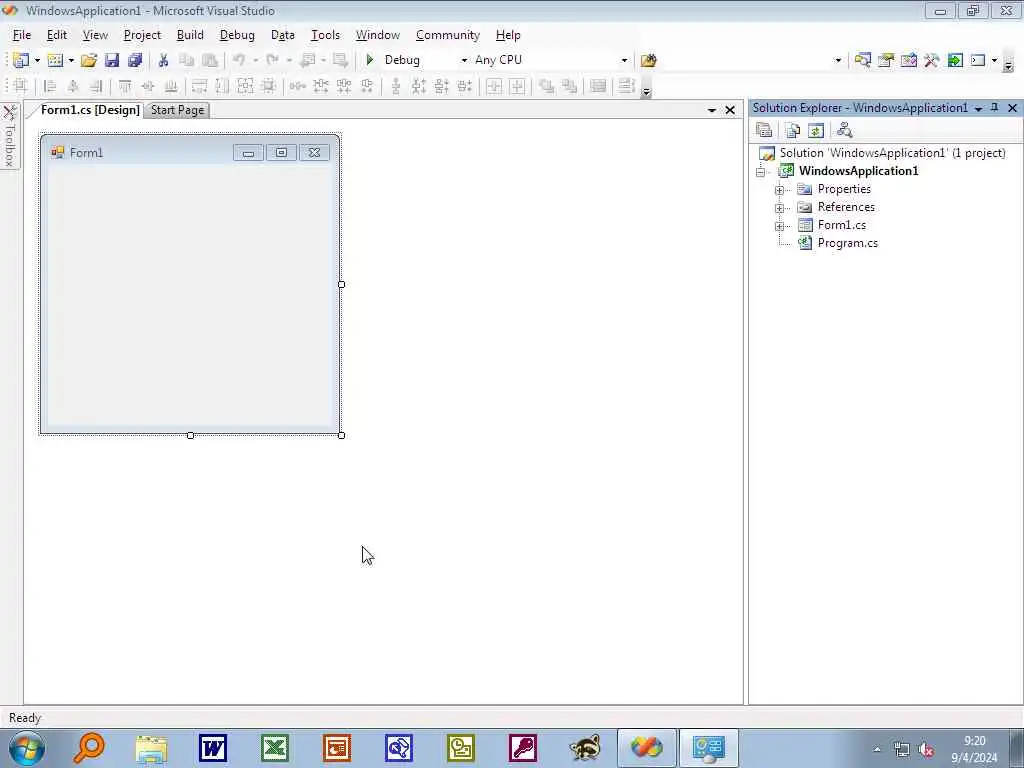This screenshot has width=1024, height=768.
Task: Collapse the WindowsApplication1 project node
Action: (x=761, y=172)
